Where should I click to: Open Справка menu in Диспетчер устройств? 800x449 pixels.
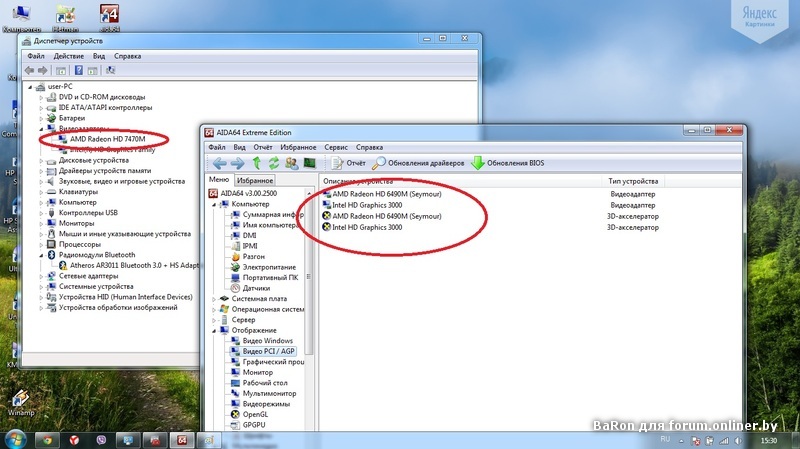128,56
